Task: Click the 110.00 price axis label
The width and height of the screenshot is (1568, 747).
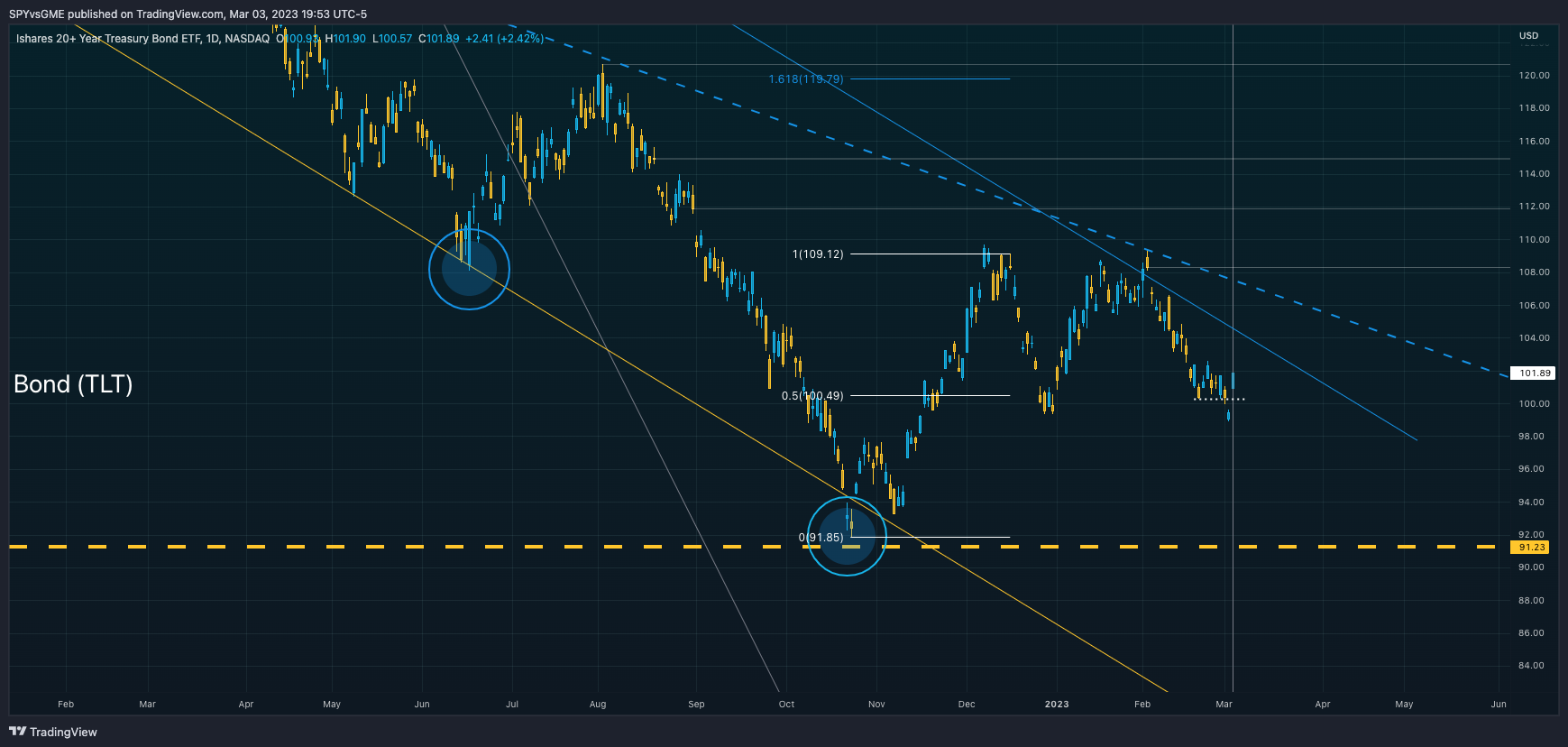Action: click(x=1534, y=240)
